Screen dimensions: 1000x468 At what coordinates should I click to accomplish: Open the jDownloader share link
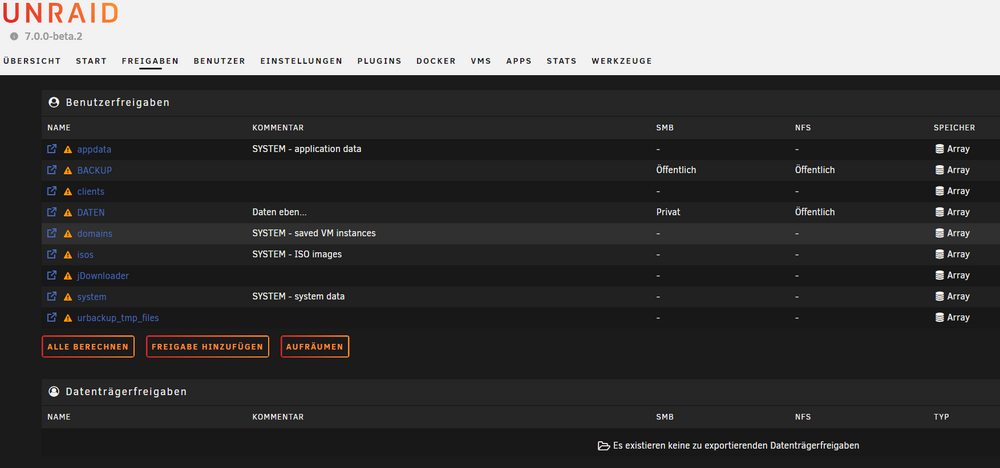click(103, 275)
